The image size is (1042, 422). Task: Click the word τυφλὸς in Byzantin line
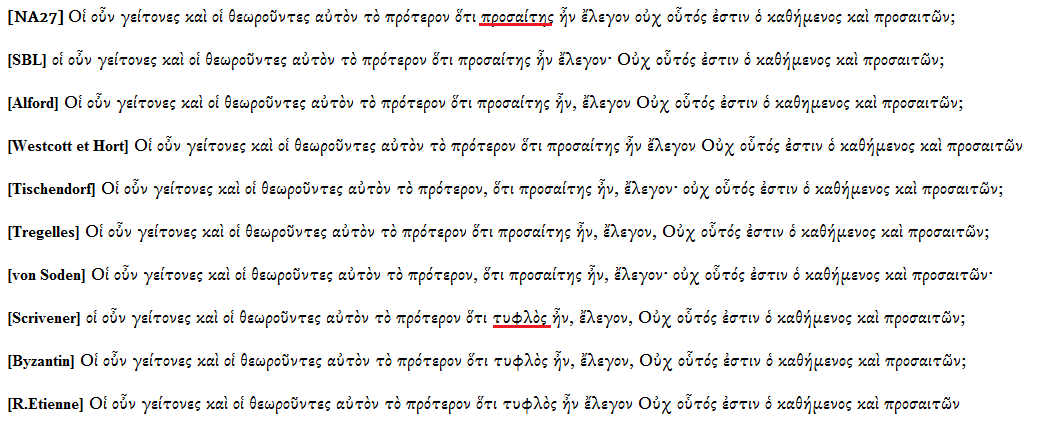(521, 361)
